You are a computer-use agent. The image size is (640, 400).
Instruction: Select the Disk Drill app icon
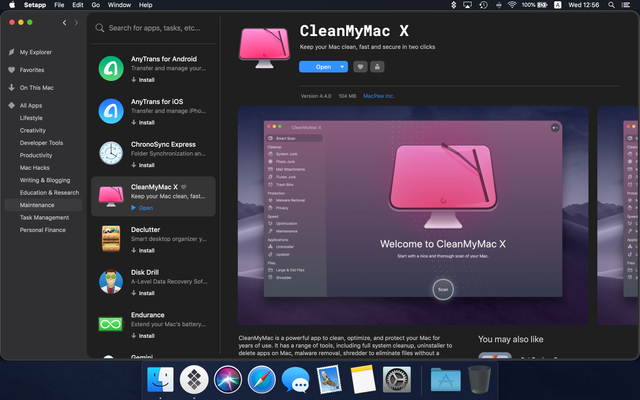[111, 282]
